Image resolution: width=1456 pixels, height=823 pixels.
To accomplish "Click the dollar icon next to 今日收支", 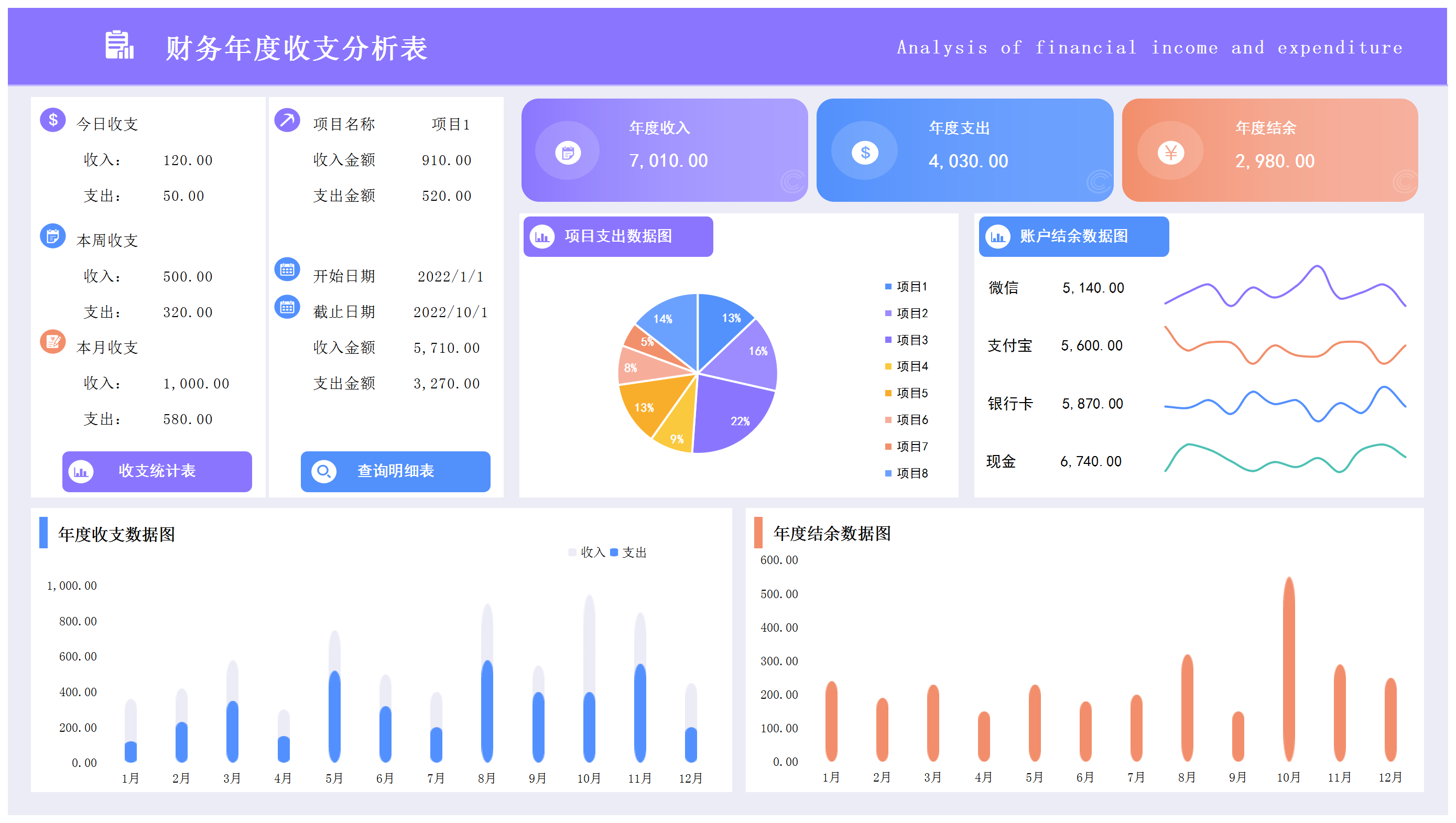I will point(52,120).
